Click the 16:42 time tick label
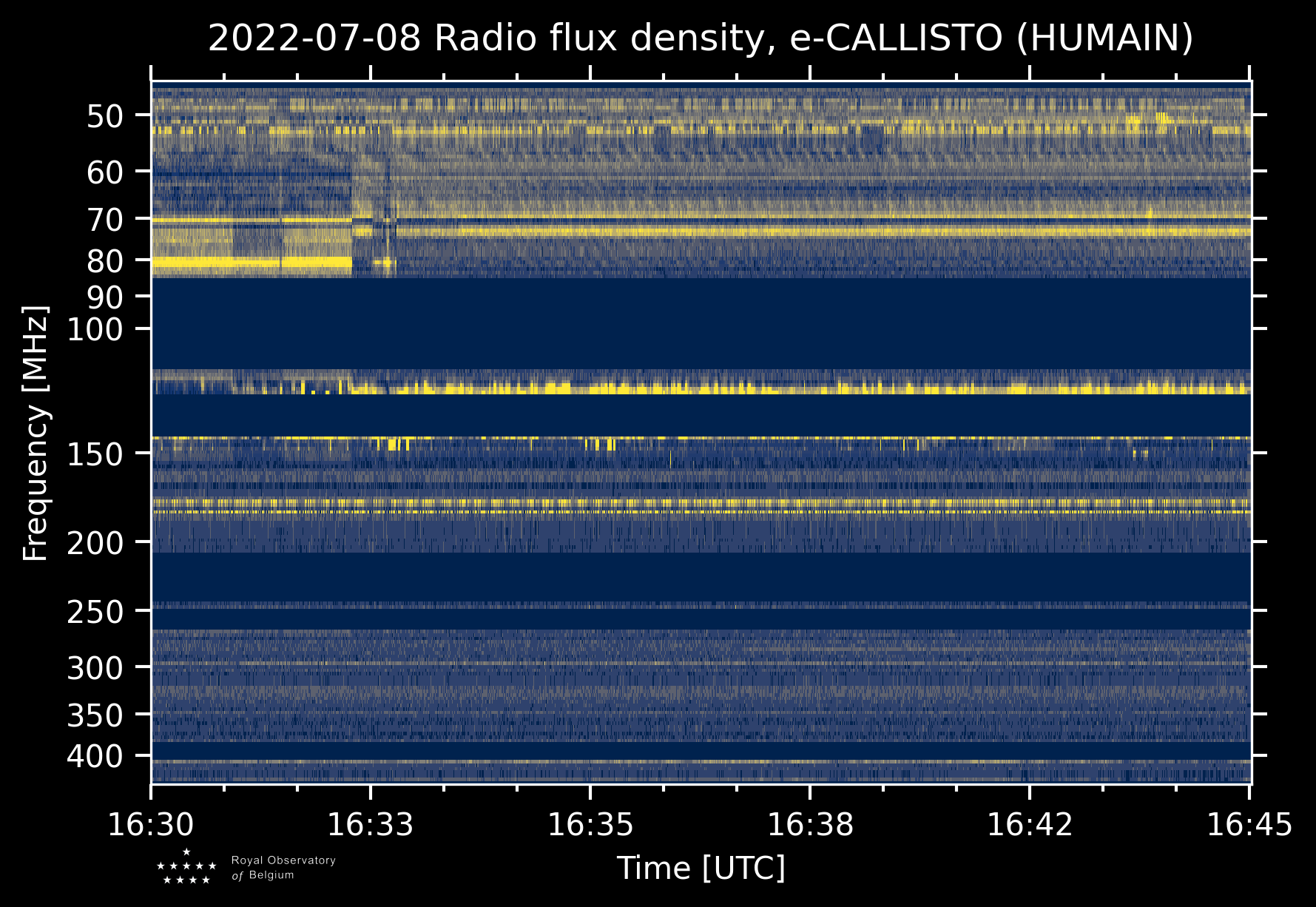Screen dimensions: 1316x907 1030,825
